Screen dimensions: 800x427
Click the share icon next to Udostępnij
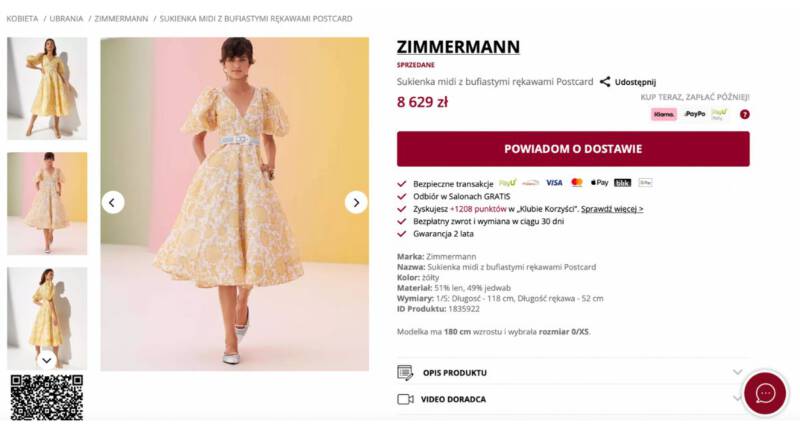tap(605, 82)
